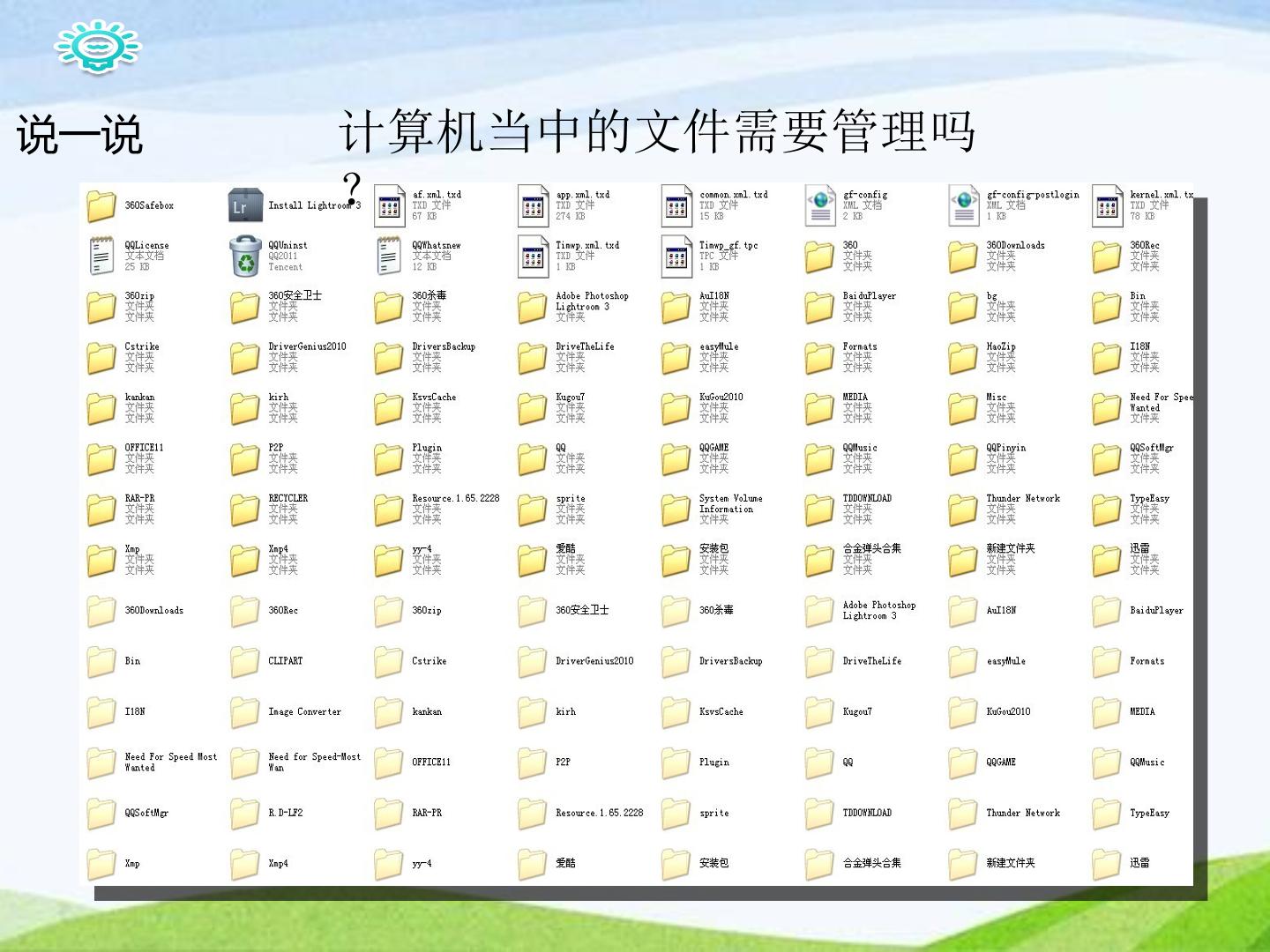The height and width of the screenshot is (952, 1270).
Task: Select the Thunder Network folder labeled 文件夹
Action: tap(963, 509)
